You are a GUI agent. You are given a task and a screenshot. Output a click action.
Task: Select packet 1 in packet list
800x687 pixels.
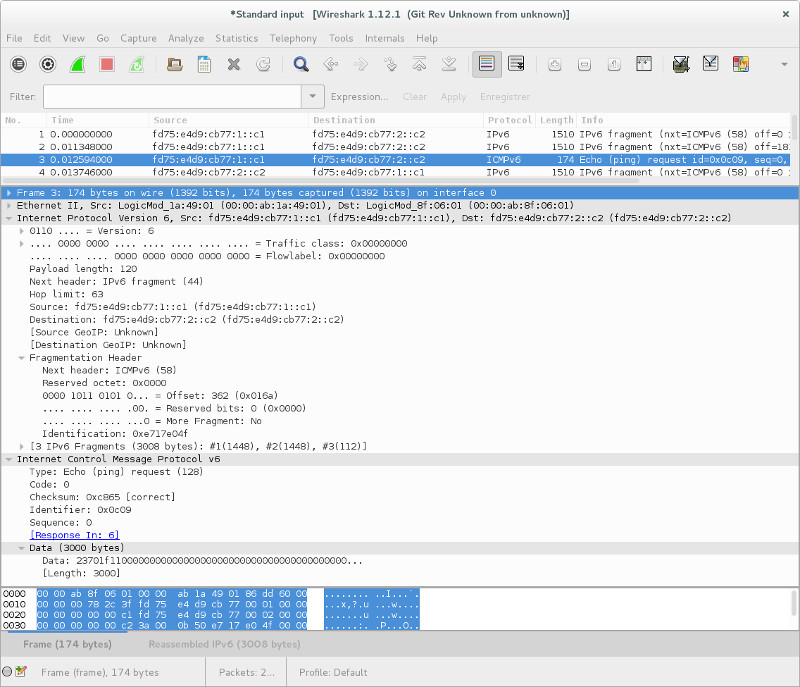pos(396,134)
